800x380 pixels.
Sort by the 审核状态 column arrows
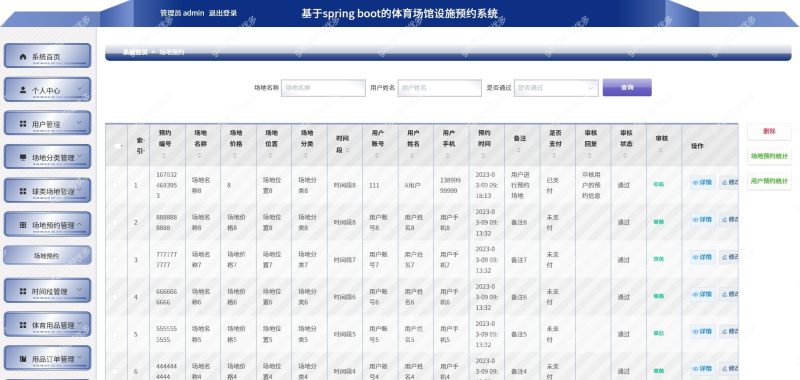[x=625, y=156]
